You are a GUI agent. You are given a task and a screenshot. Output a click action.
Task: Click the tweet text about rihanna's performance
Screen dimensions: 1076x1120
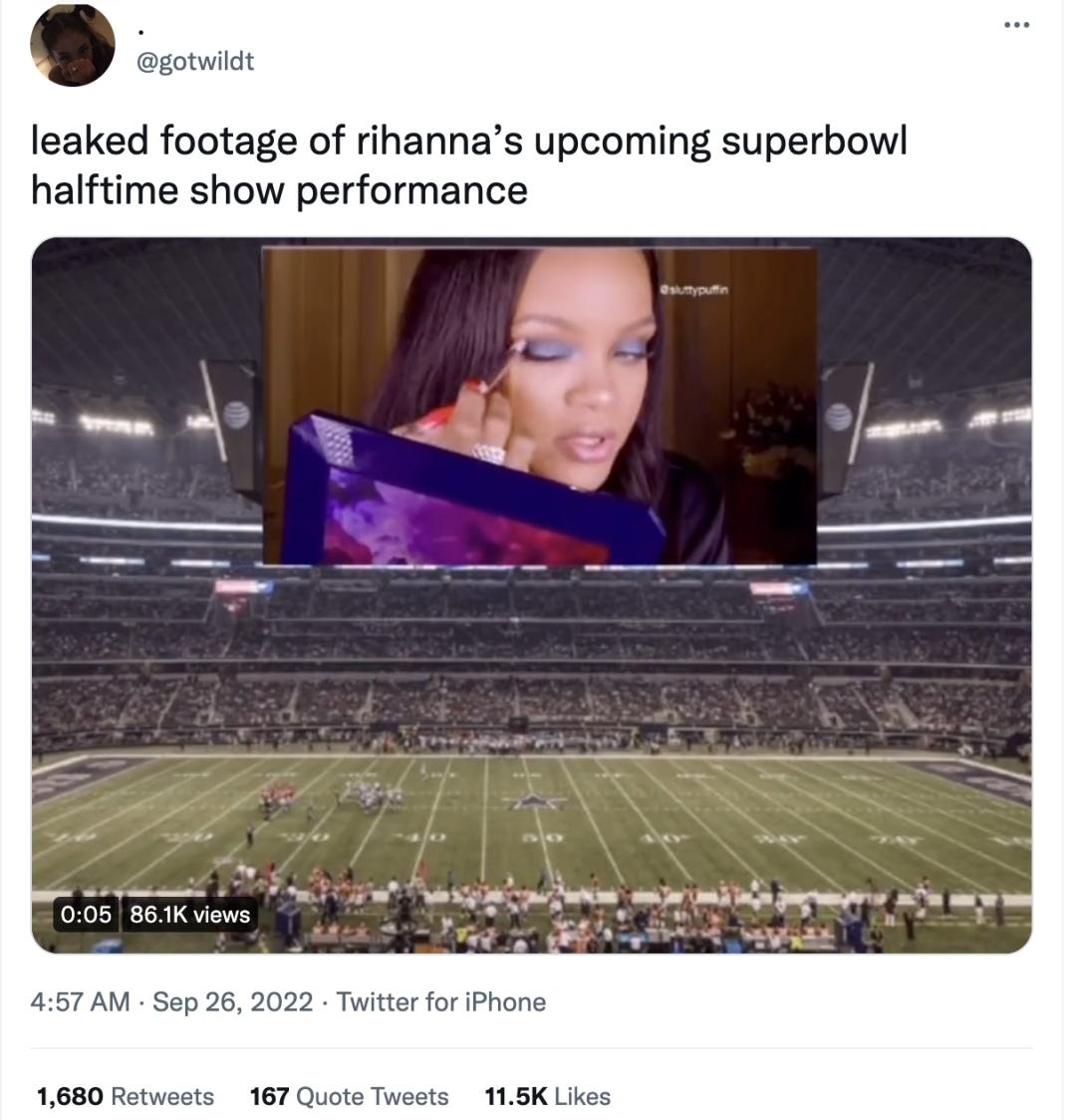469,165
